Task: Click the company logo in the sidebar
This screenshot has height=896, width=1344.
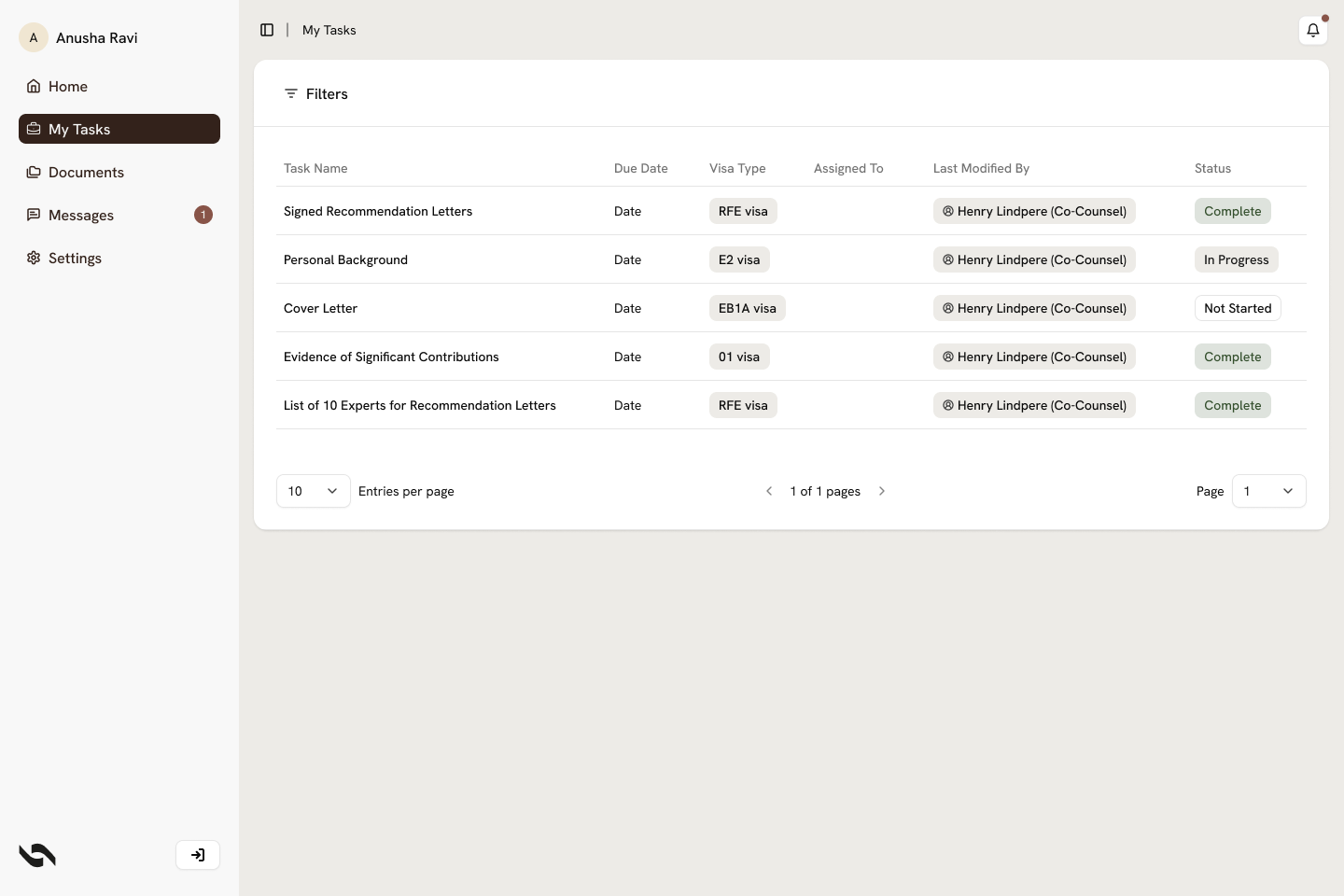Action: coord(37,855)
